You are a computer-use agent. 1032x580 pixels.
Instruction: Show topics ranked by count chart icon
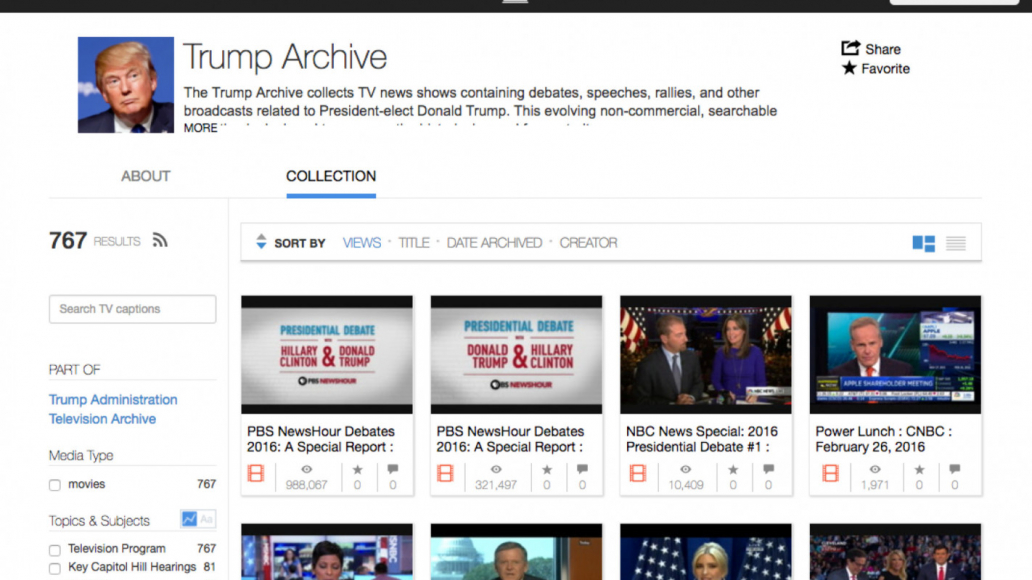[190, 519]
